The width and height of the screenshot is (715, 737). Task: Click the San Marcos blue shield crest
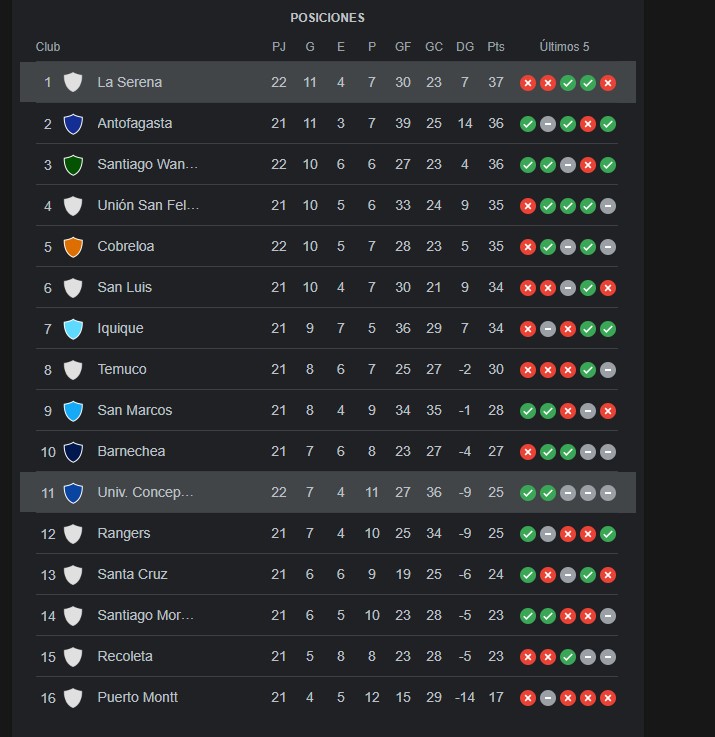point(73,411)
